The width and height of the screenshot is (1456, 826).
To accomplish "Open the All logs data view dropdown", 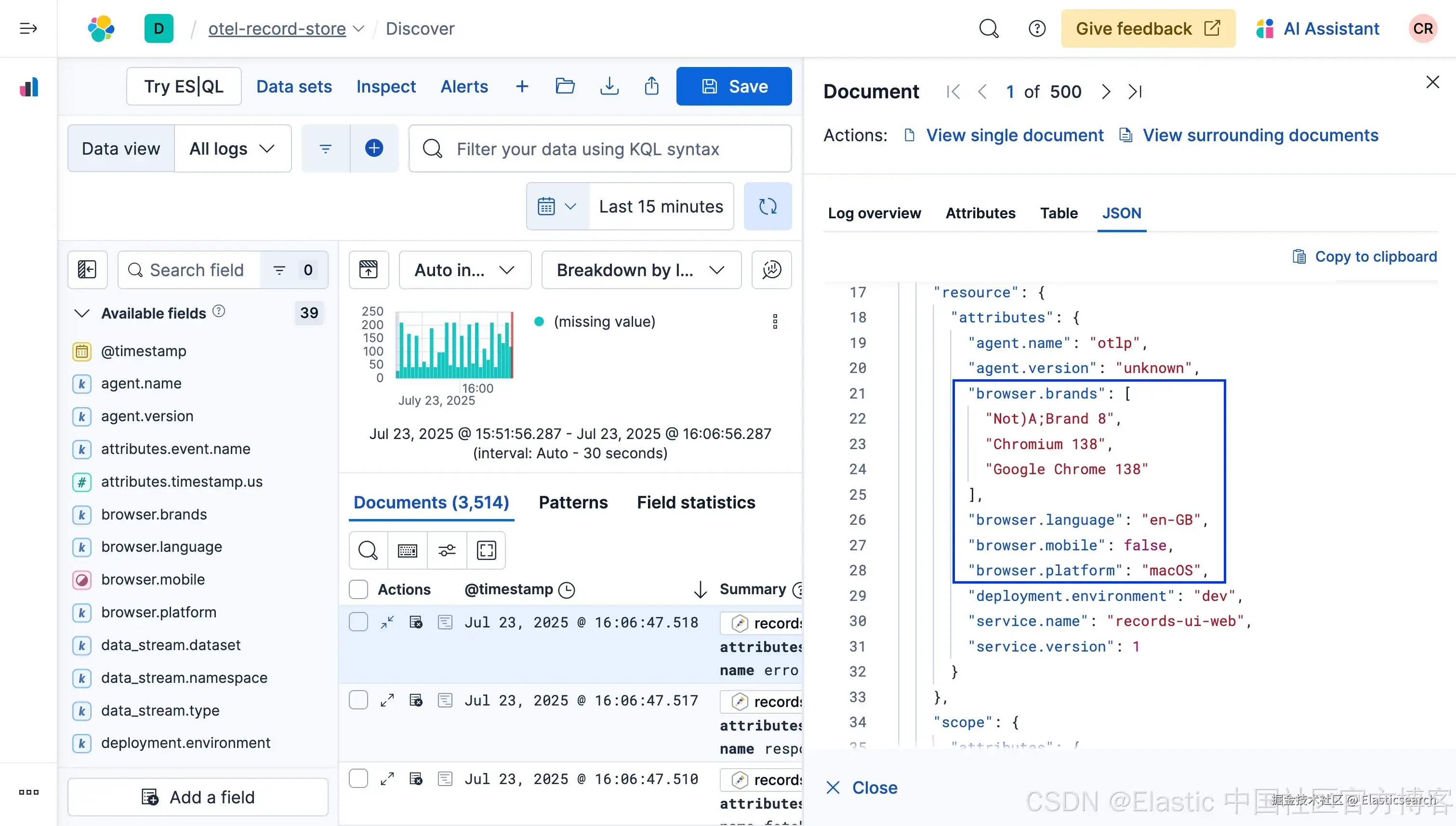I will [x=233, y=148].
